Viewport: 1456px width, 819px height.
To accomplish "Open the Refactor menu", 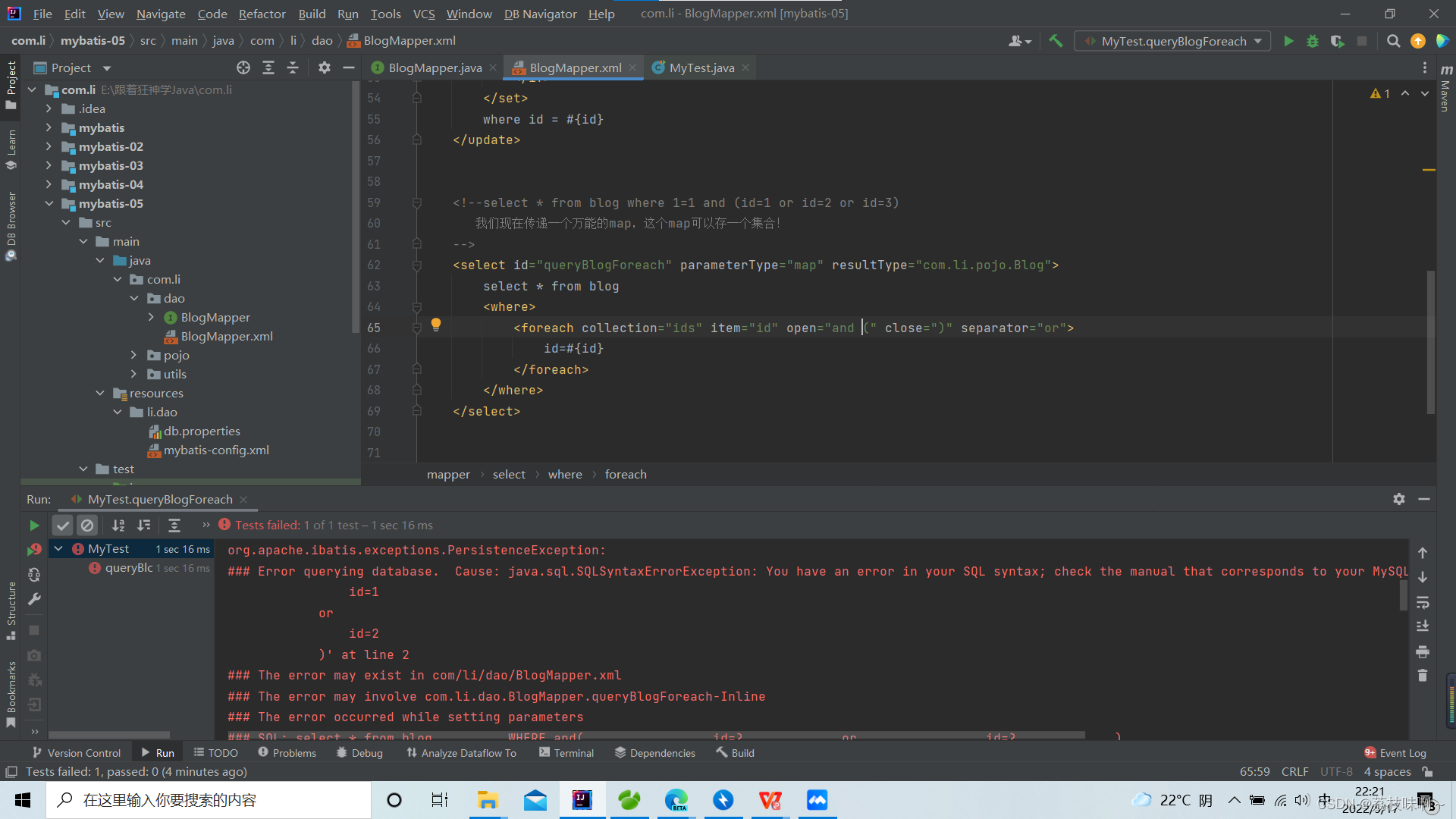I will click(262, 14).
